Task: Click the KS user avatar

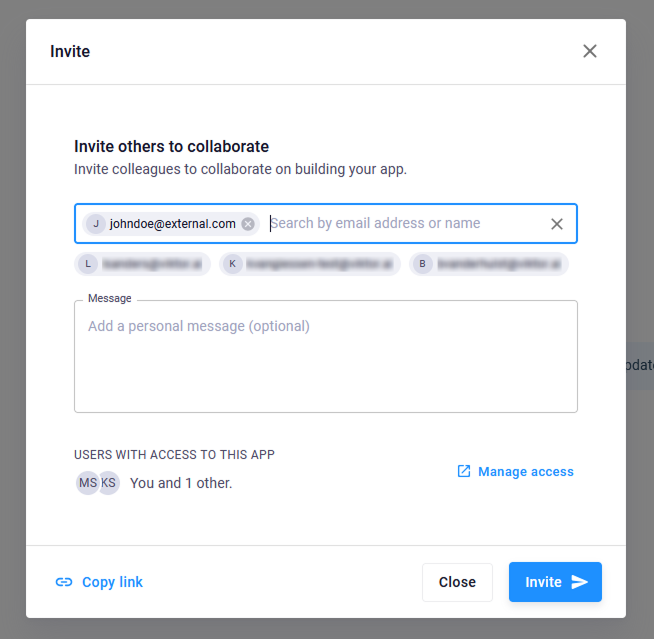Action: click(109, 483)
